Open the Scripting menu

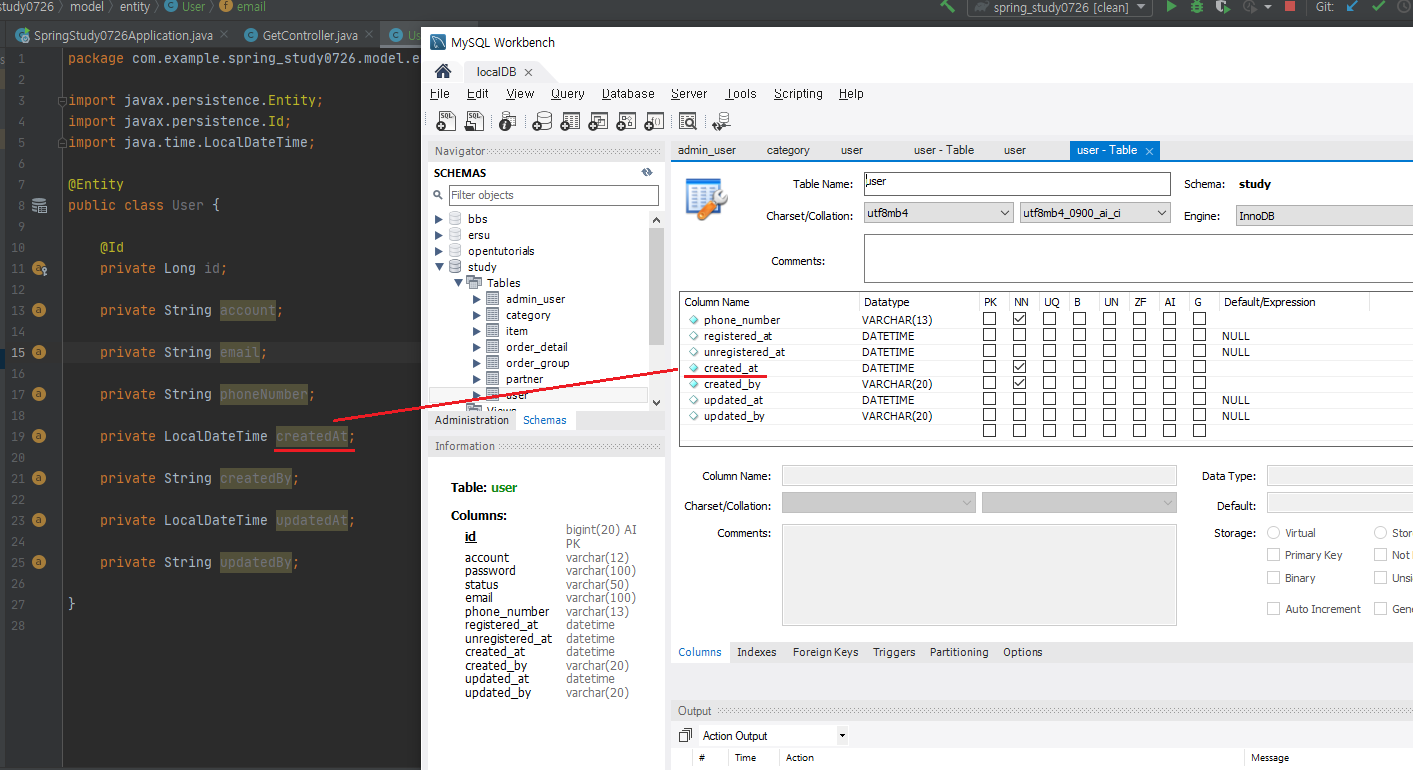pyautogui.click(x=798, y=94)
